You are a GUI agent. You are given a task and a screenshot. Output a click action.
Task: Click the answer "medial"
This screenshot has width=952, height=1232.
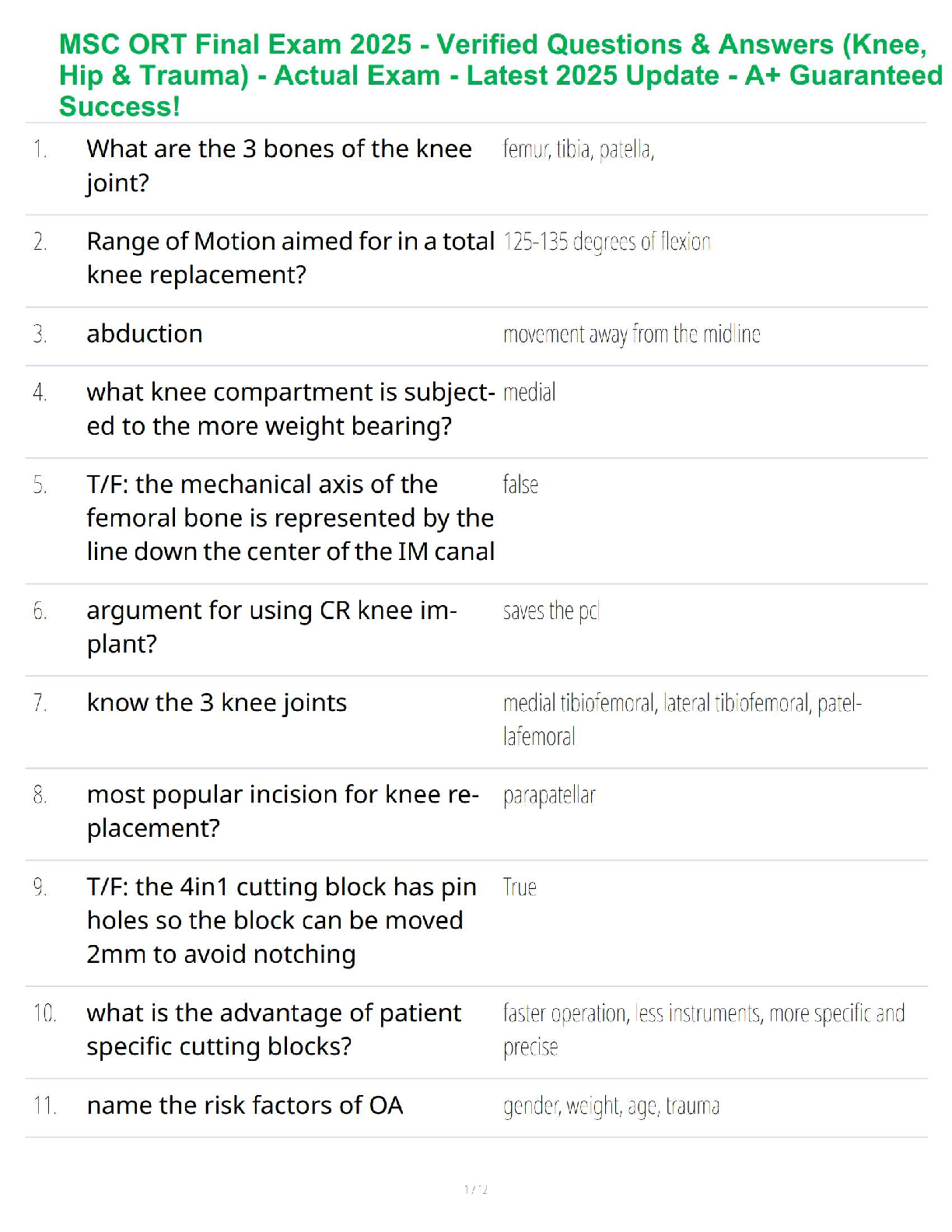529,393
